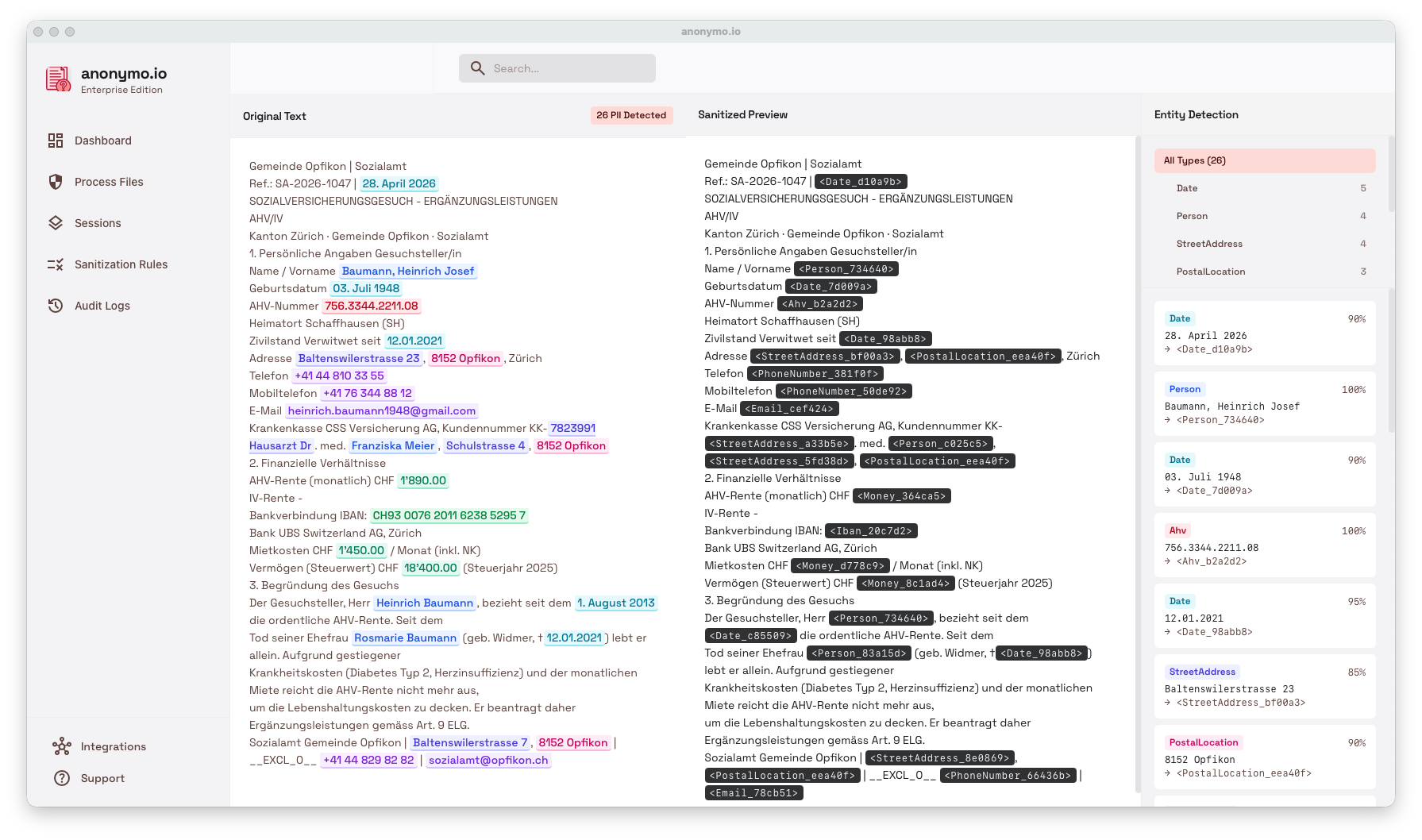The image size is (1422, 840).
Task: Click highlighted phone +41 44 810 33 55
Action: 339,376
